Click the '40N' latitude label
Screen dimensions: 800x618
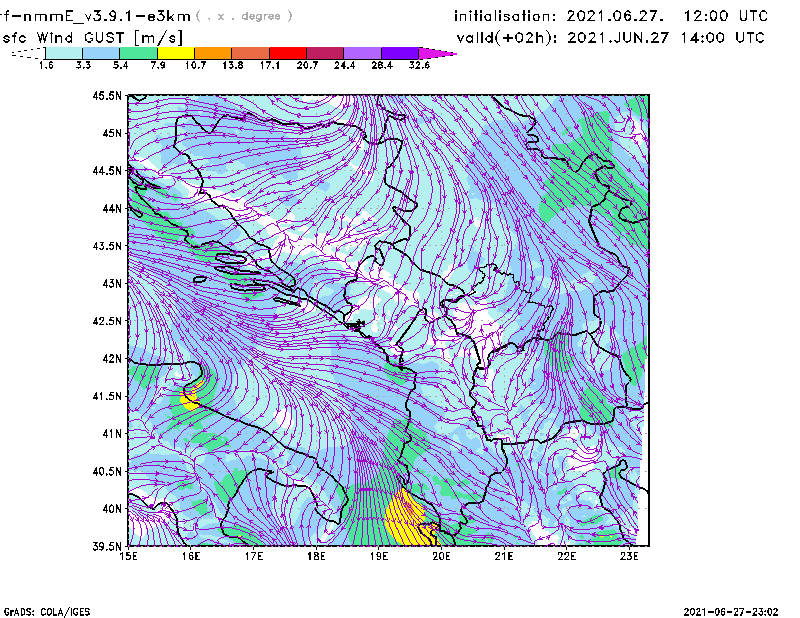click(x=112, y=509)
